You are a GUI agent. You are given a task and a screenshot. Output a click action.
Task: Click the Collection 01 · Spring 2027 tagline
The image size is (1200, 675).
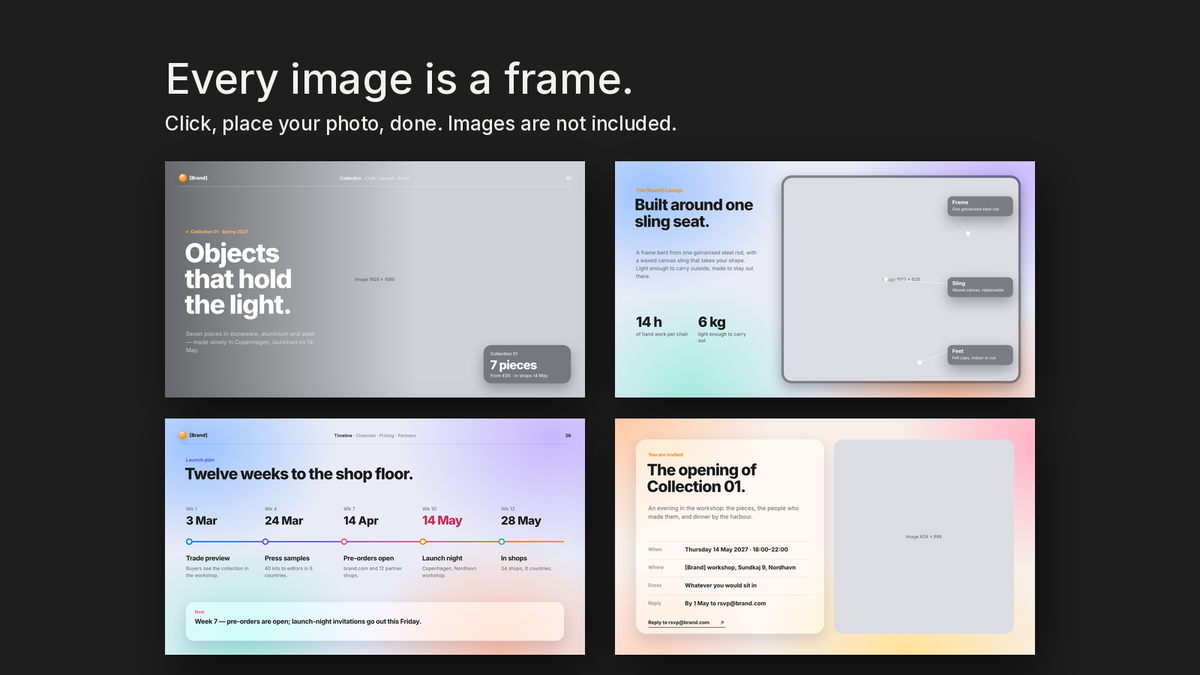click(x=217, y=231)
